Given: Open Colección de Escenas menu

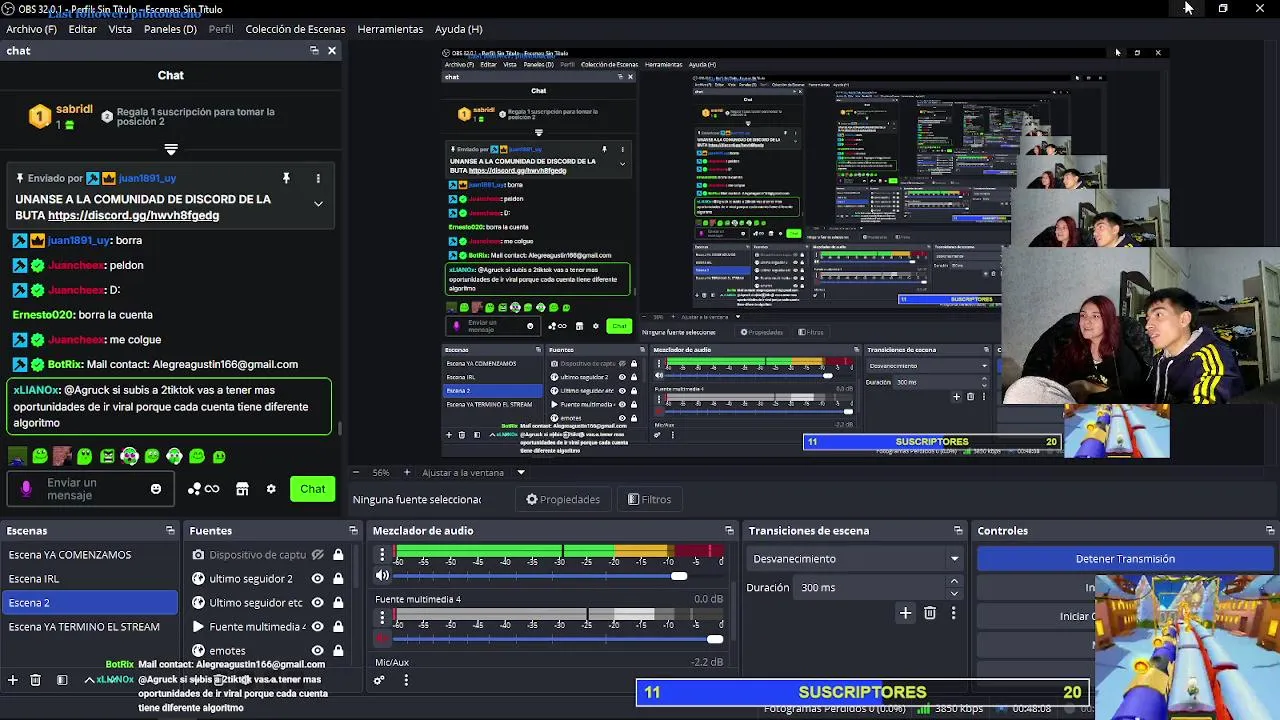Looking at the screenshot, I should coord(295,29).
